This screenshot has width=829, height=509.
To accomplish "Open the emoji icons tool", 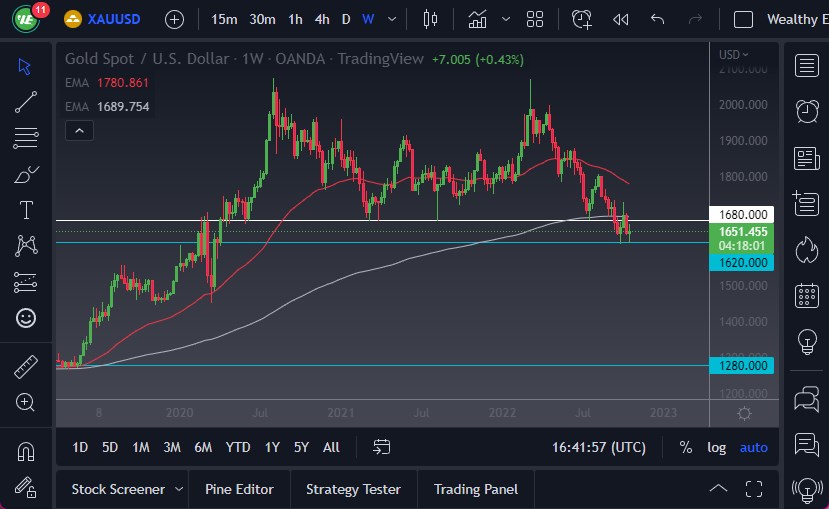I will 26,318.
